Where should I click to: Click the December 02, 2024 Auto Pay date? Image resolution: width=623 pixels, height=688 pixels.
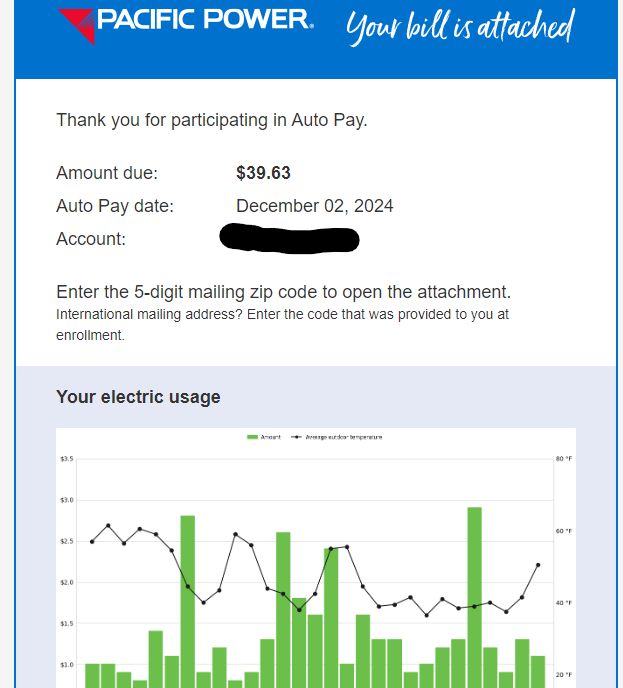(x=314, y=206)
